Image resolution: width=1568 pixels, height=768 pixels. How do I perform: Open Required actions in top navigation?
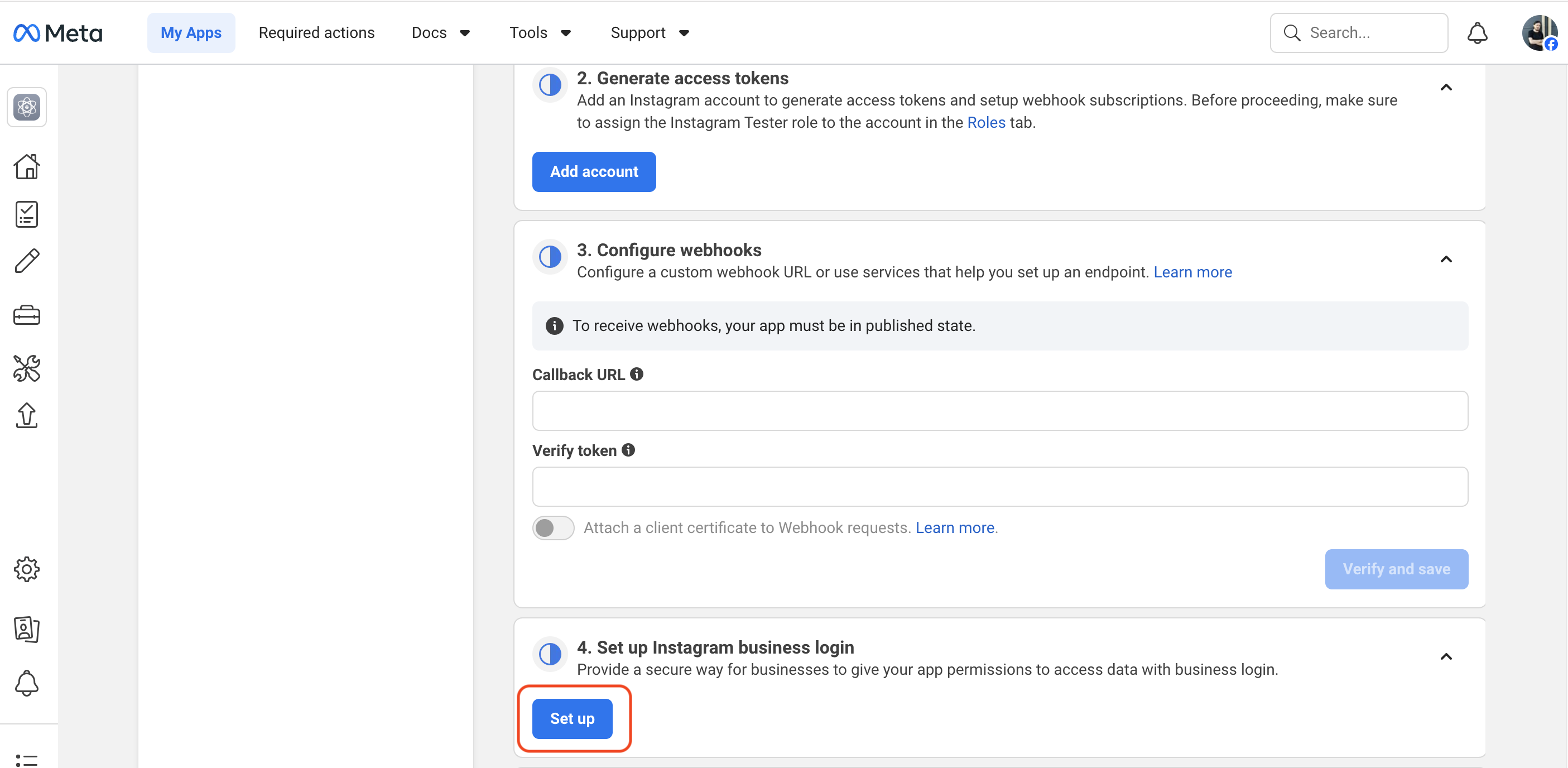tap(316, 33)
